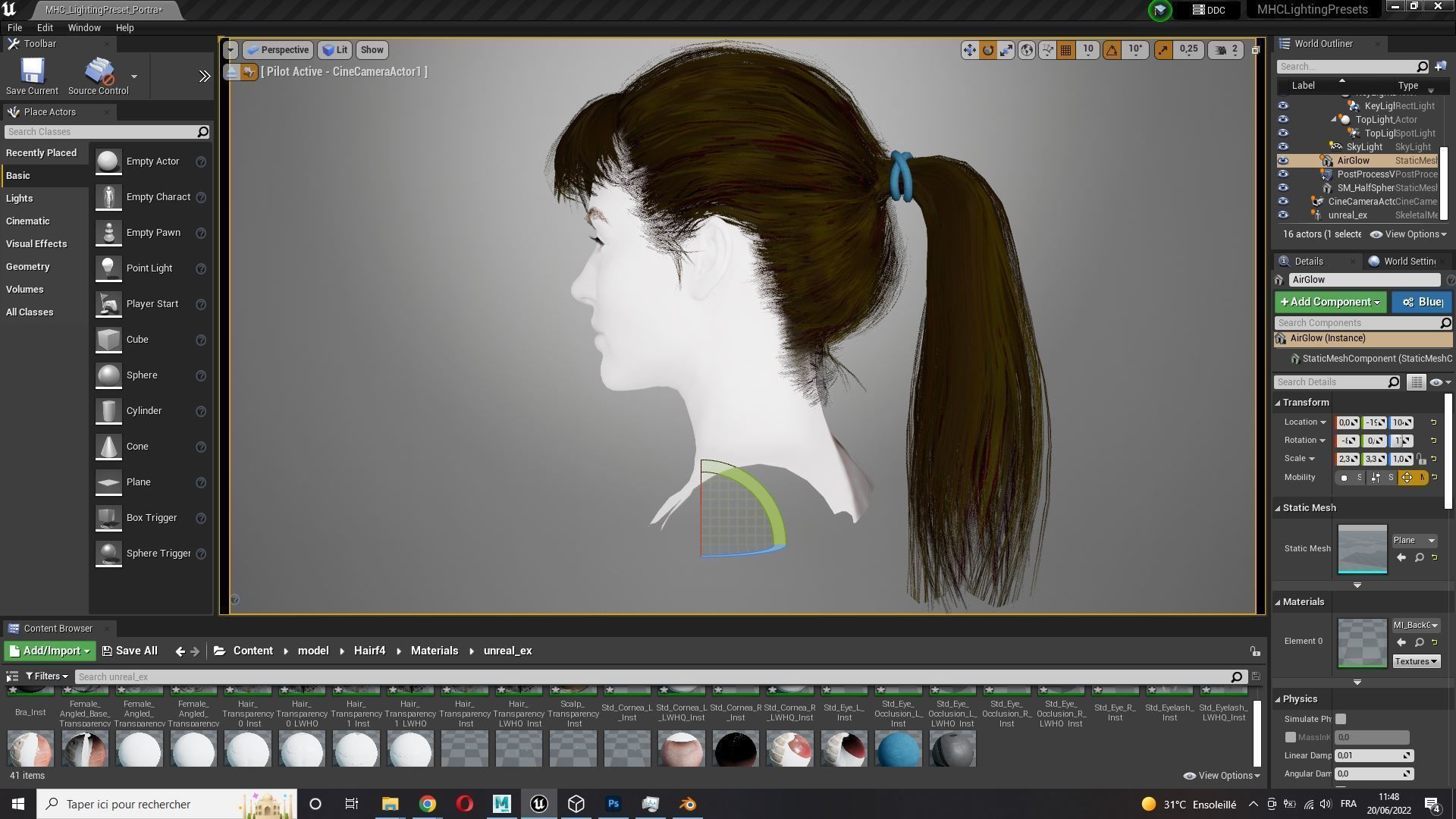Open the Edit menu
The height and width of the screenshot is (819, 1456).
pyautogui.click(x=45, y=28)
